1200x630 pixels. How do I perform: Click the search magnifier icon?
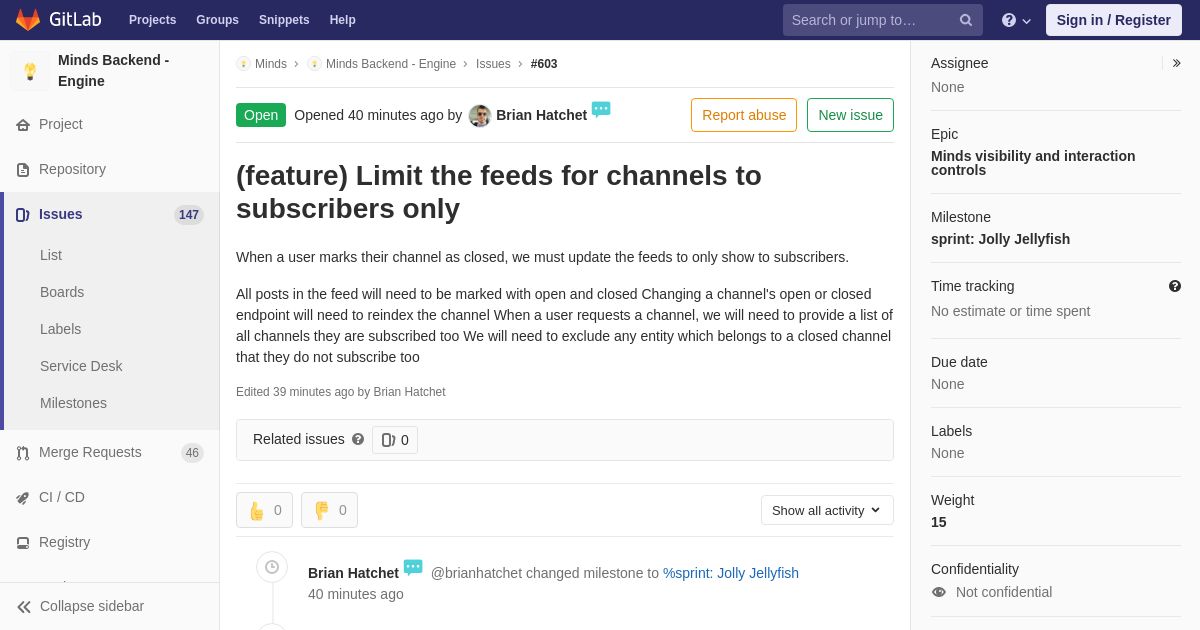[966, 20]
